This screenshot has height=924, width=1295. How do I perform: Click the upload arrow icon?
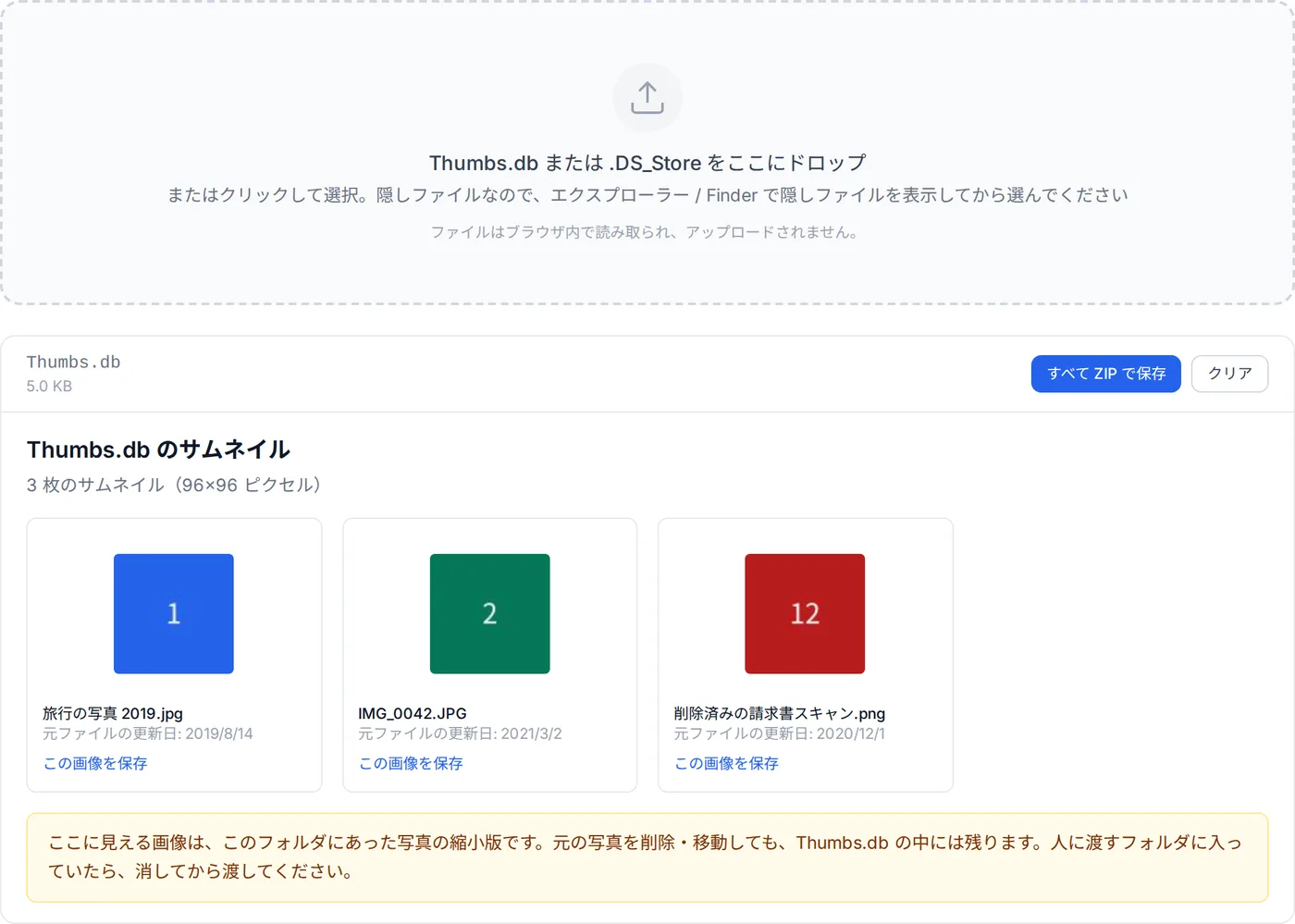point(647,97)
